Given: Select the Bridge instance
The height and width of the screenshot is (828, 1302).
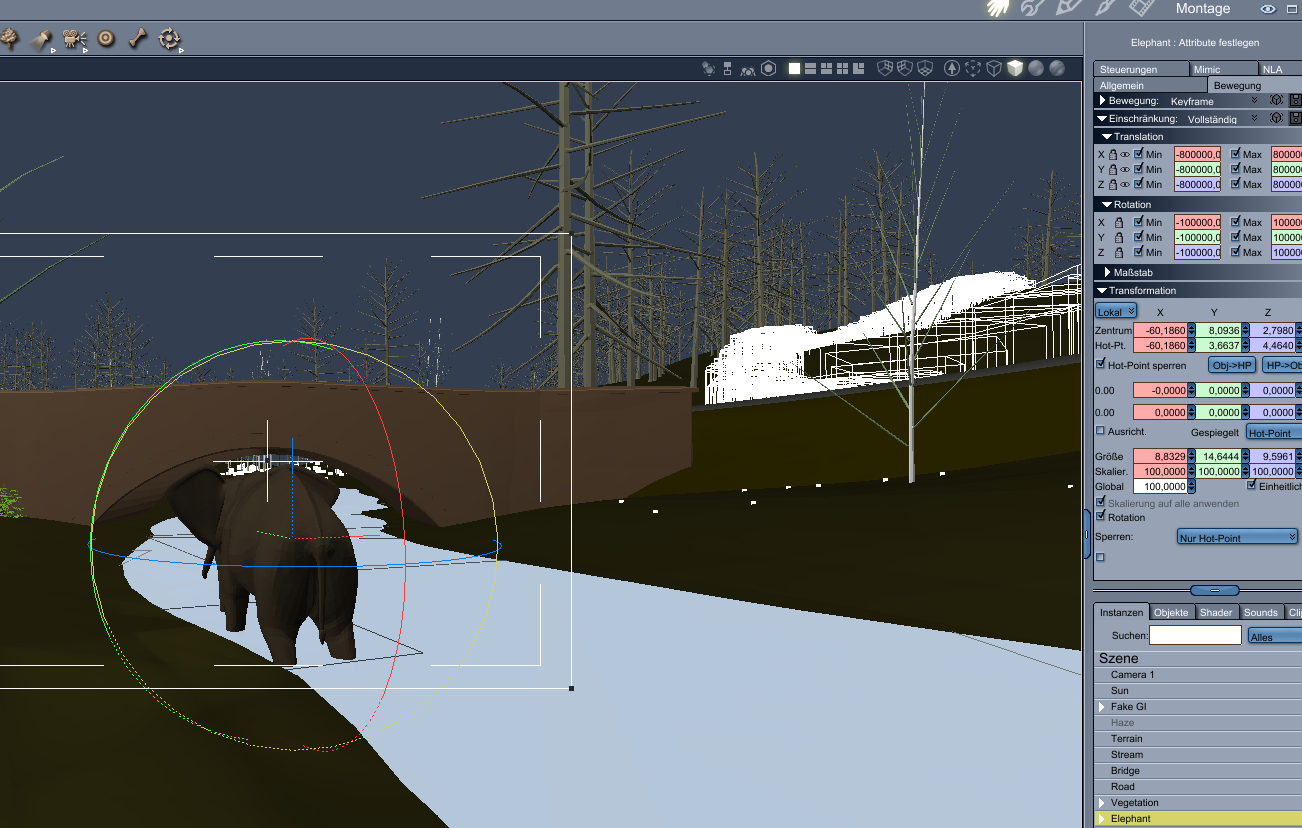Looking at the screenshot, I should (1198, 771).
